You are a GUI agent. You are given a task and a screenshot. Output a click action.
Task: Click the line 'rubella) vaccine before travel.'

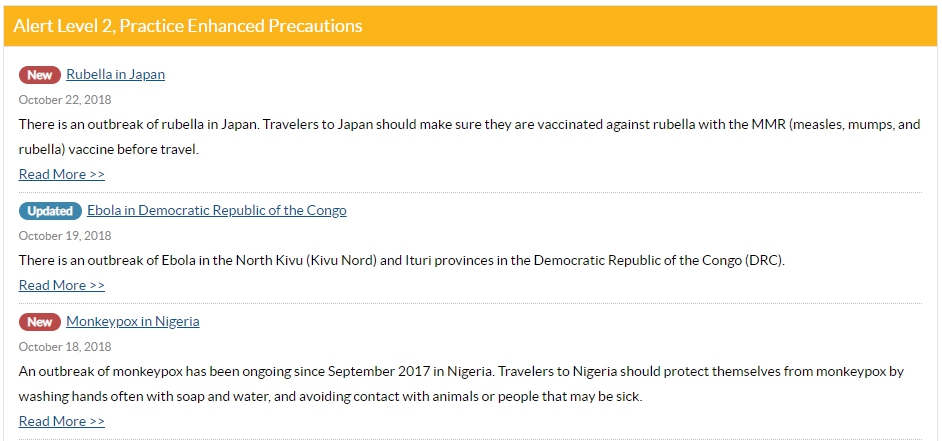[x=109, y=150]
